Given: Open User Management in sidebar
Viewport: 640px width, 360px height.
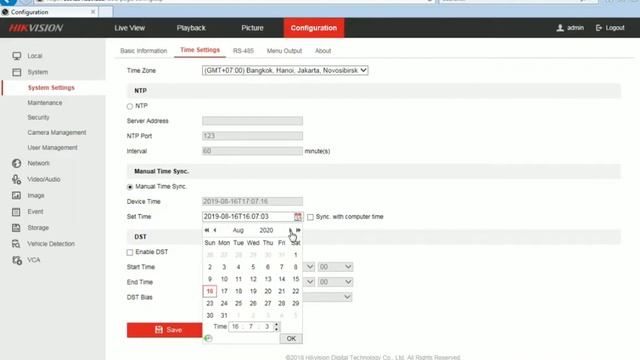Looking at the screenshot, I should coord(52,148).
